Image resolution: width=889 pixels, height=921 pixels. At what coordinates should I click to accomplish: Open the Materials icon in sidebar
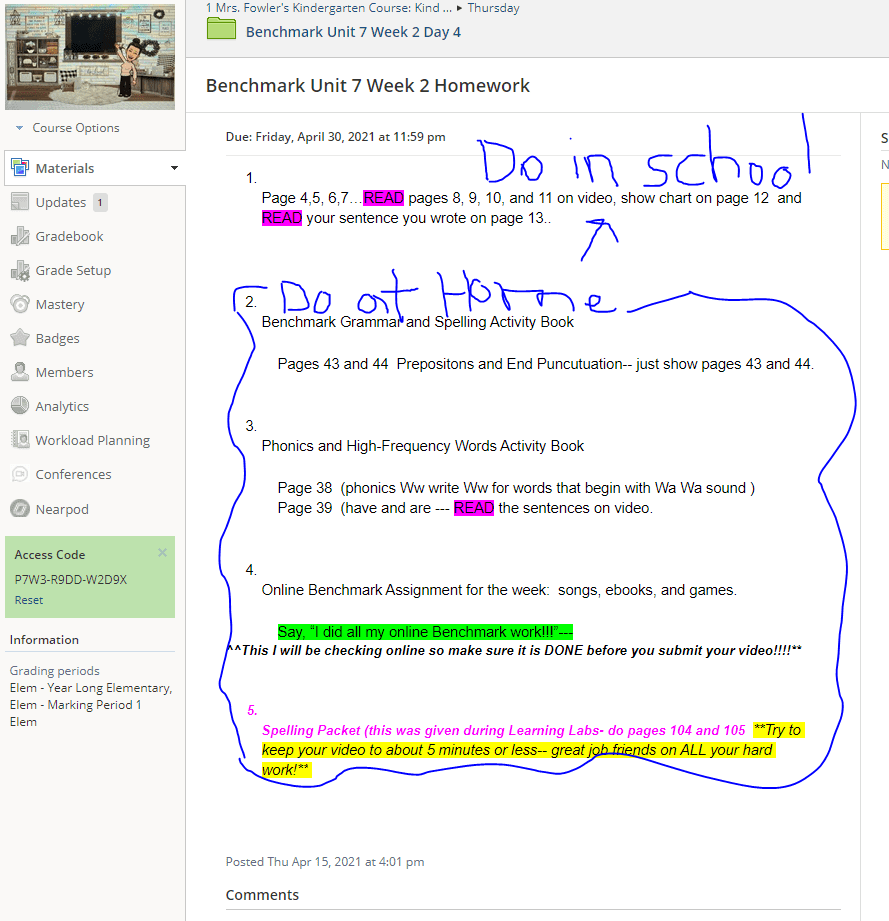tap(19, 168)
